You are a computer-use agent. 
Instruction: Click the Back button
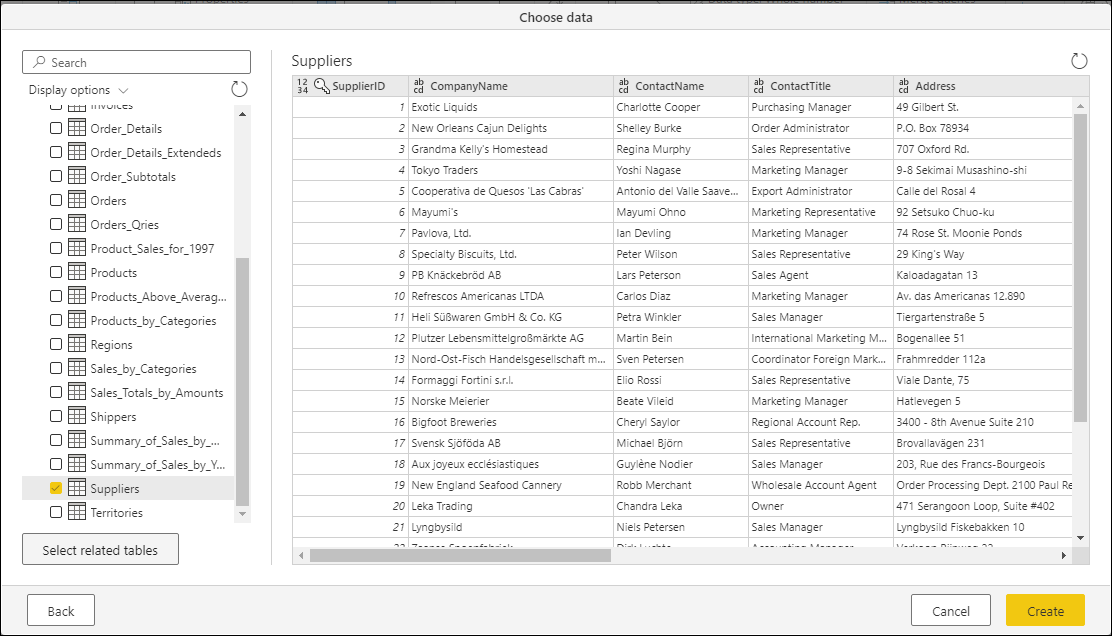pyautogui.click(x=61, y=610)
